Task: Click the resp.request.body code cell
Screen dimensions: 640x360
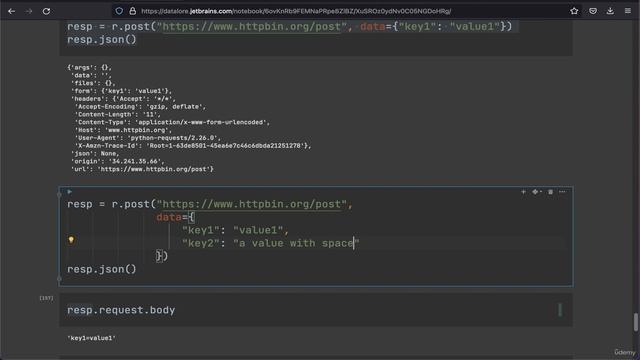Action: tap(316, 310)
